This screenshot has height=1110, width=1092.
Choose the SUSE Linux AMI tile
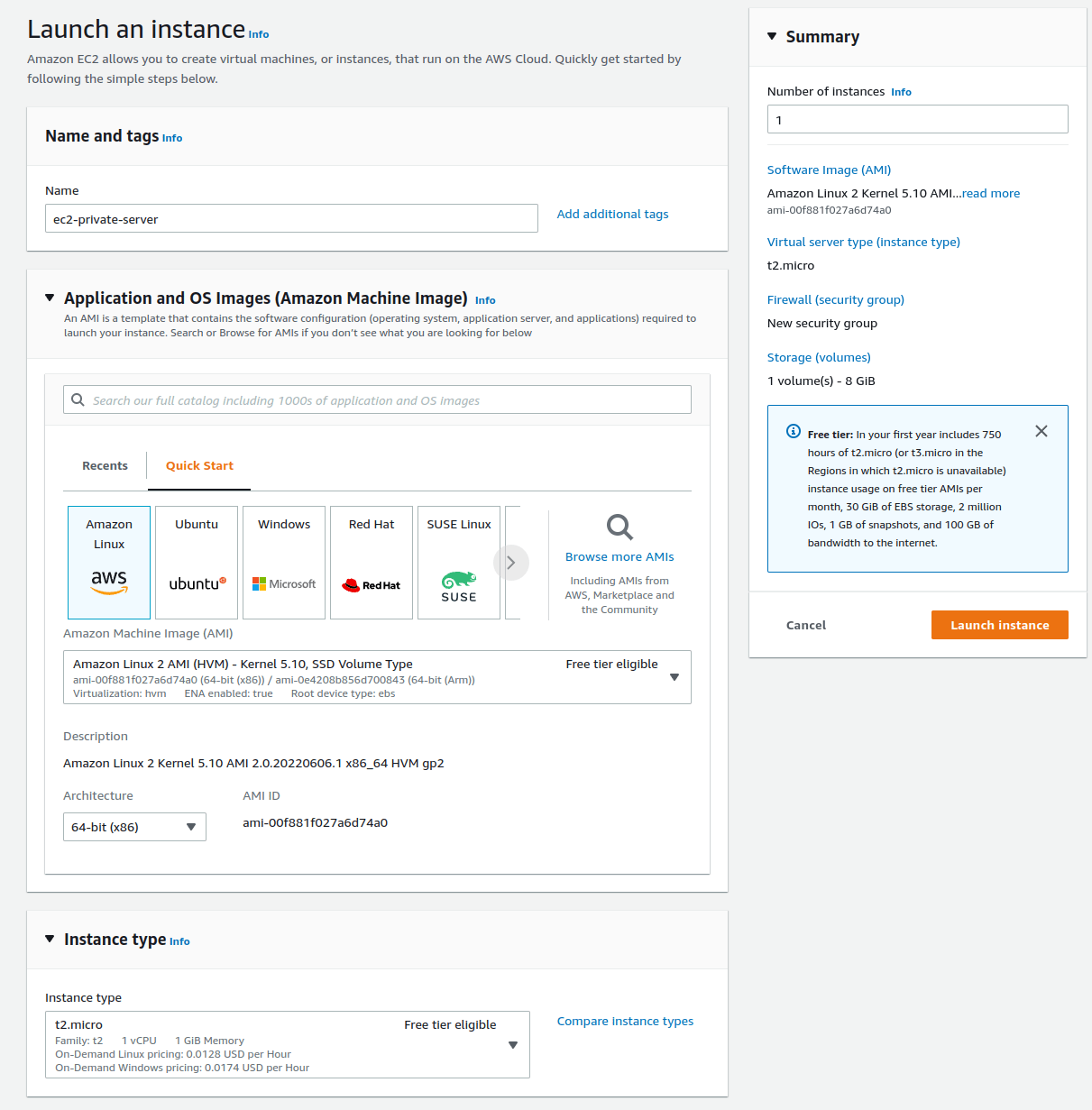point(459,562)
